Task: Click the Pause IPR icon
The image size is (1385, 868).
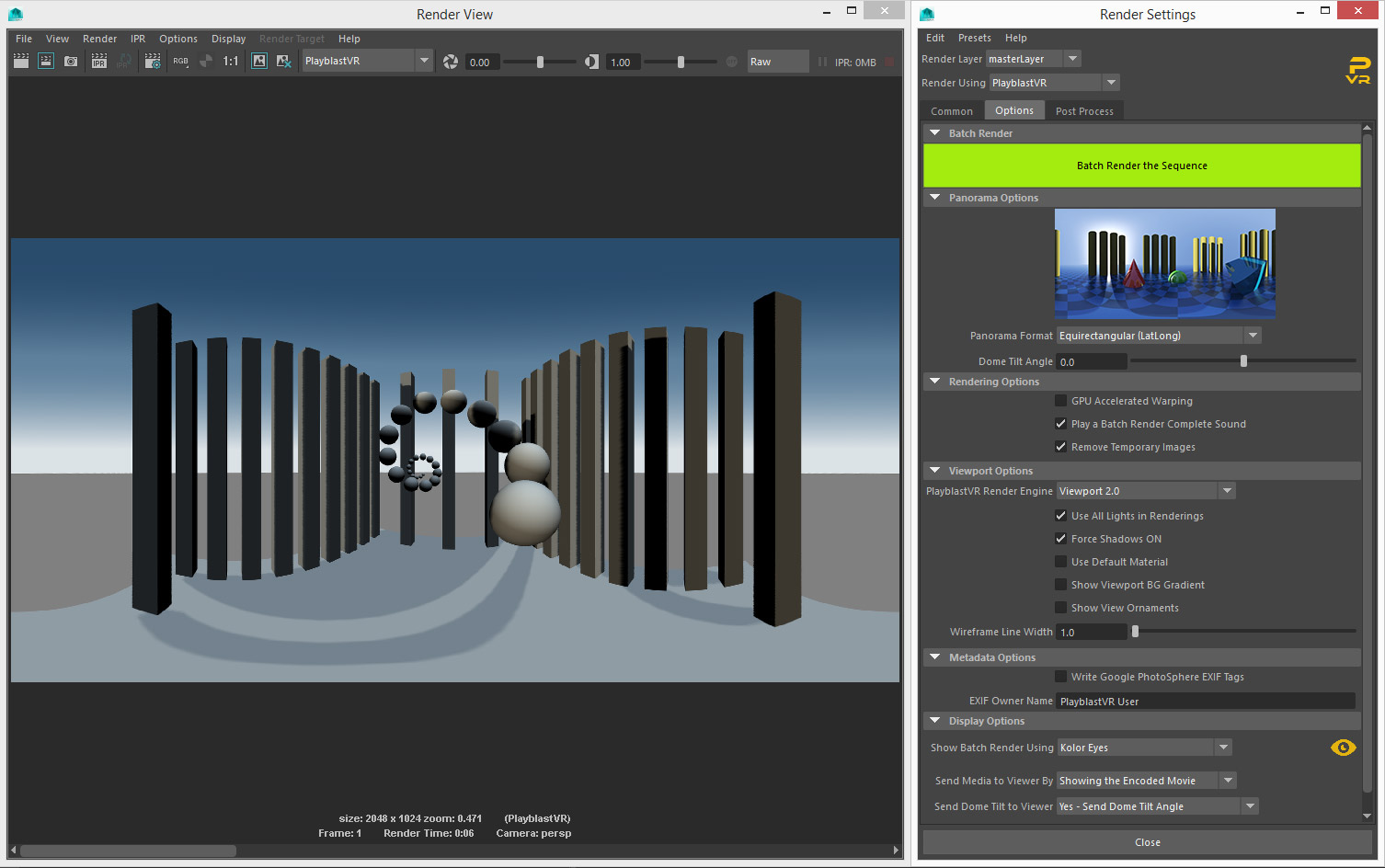Action: 822,62
